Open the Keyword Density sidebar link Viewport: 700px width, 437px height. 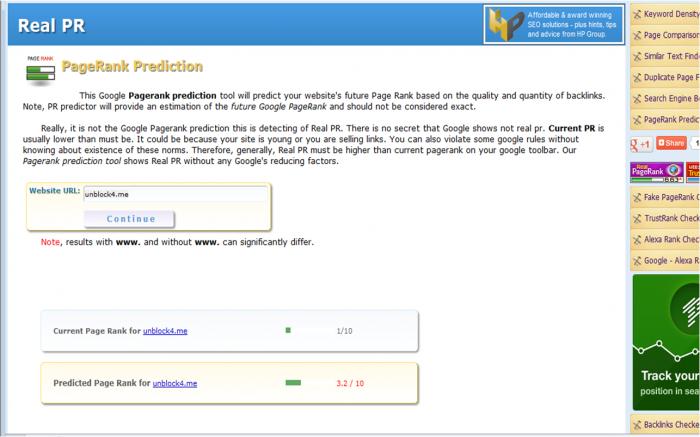pyautogui.click(x=671, y=14)
